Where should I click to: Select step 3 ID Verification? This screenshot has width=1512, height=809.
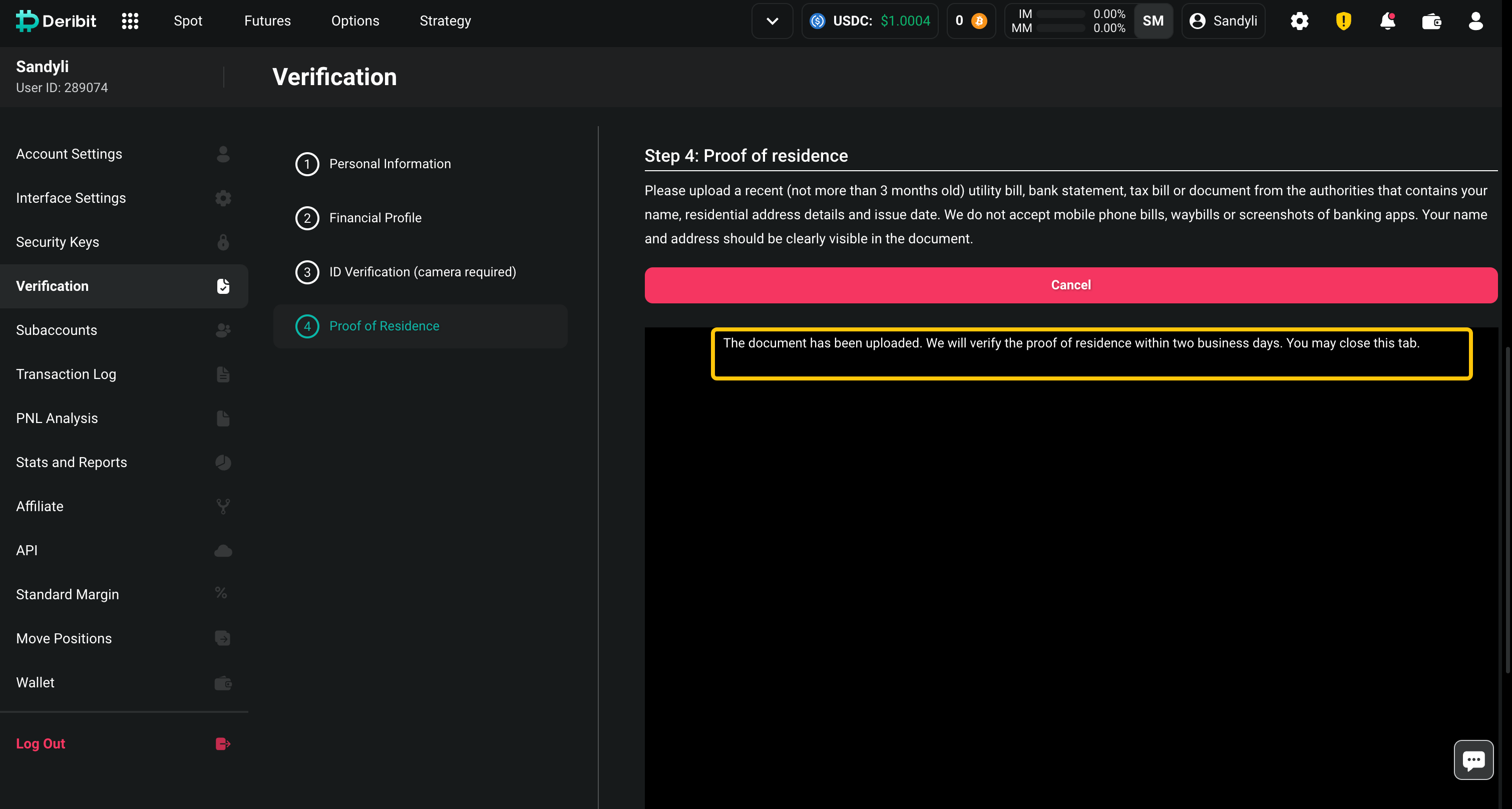[x=422, y=272]
